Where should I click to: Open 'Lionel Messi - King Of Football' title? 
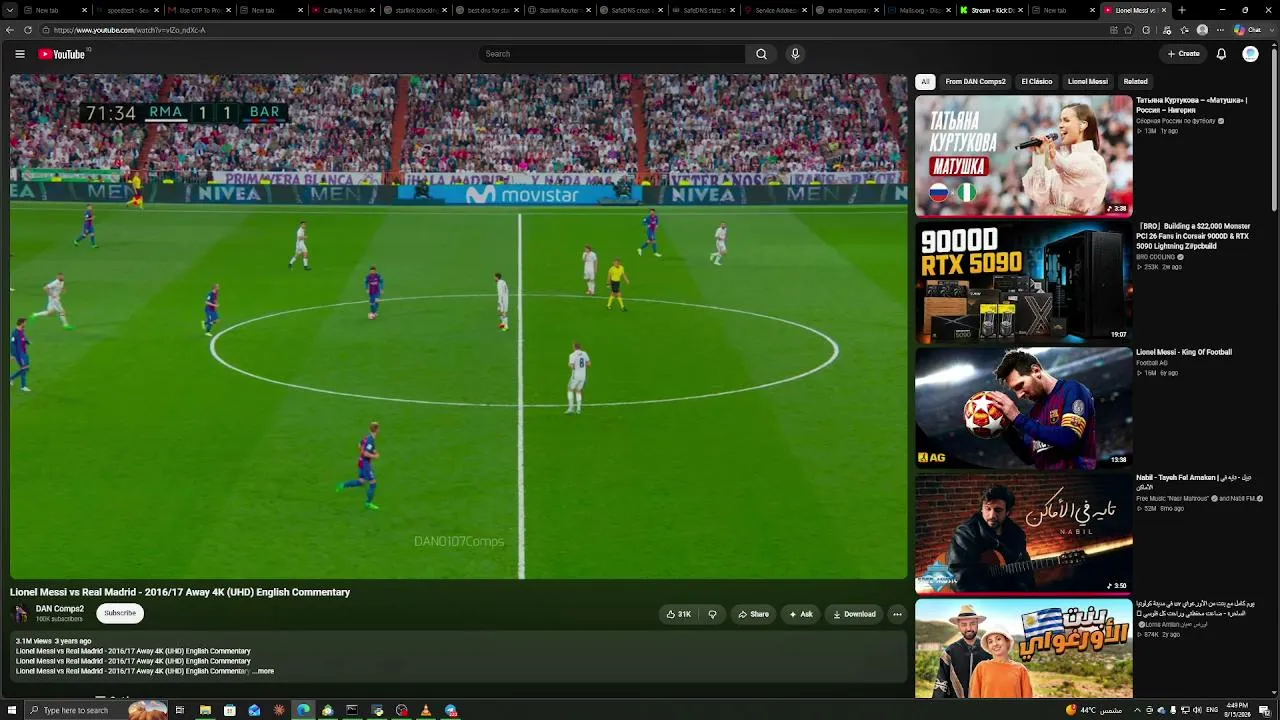(1184, 352)
